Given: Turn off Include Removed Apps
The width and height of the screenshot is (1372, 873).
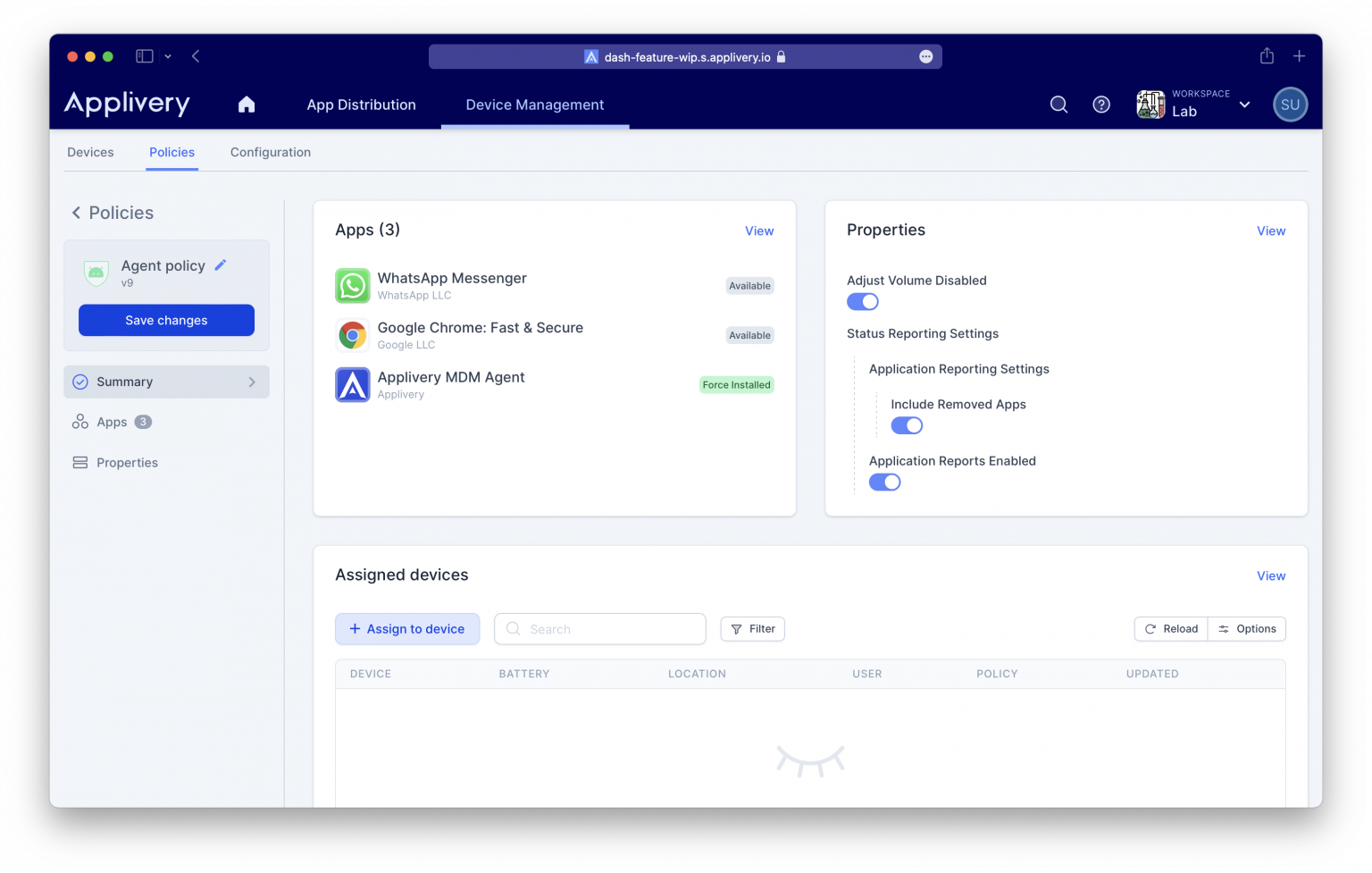Looking at the screenshot, I should click(x=907, y=425).
